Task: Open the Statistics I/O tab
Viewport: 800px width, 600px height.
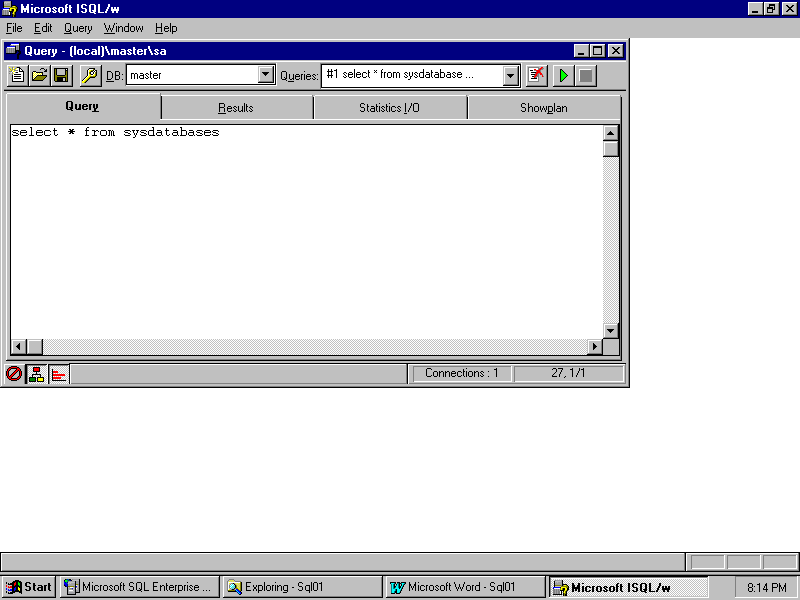Action: point(389,108)
